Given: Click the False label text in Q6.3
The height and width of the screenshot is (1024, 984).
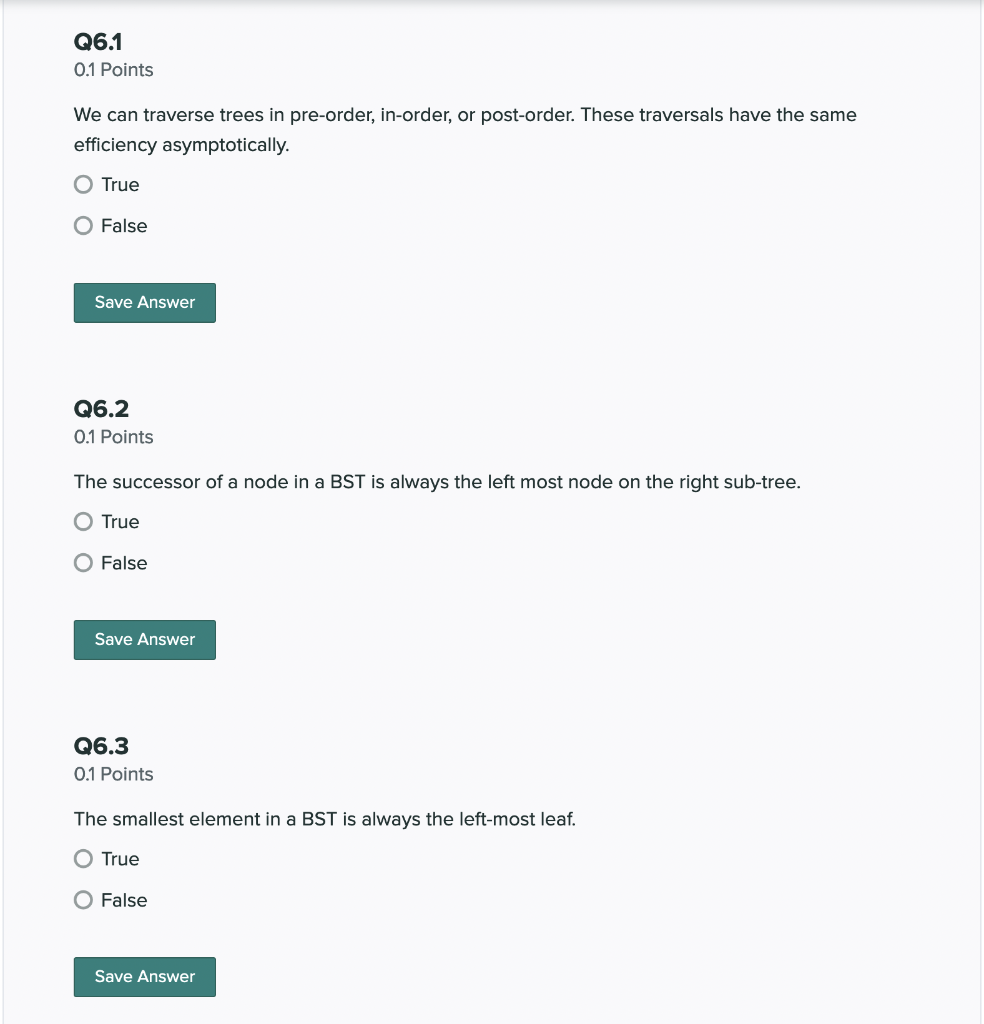Looking at the screenshot, I should click(124, 899).
